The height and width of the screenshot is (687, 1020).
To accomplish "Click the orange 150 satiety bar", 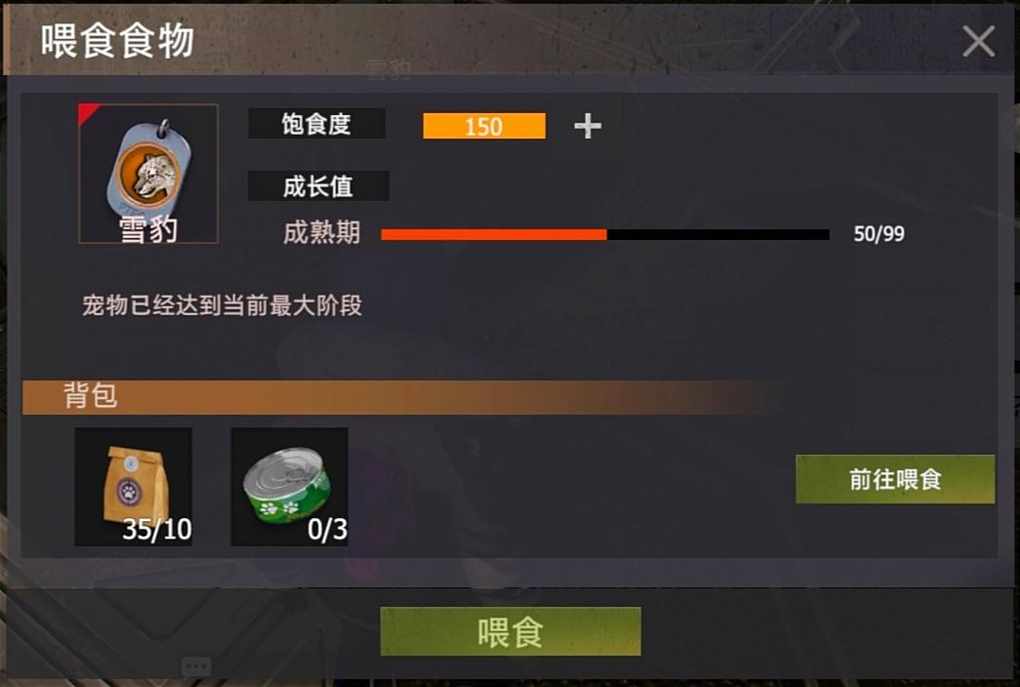I will pos(484,126).
